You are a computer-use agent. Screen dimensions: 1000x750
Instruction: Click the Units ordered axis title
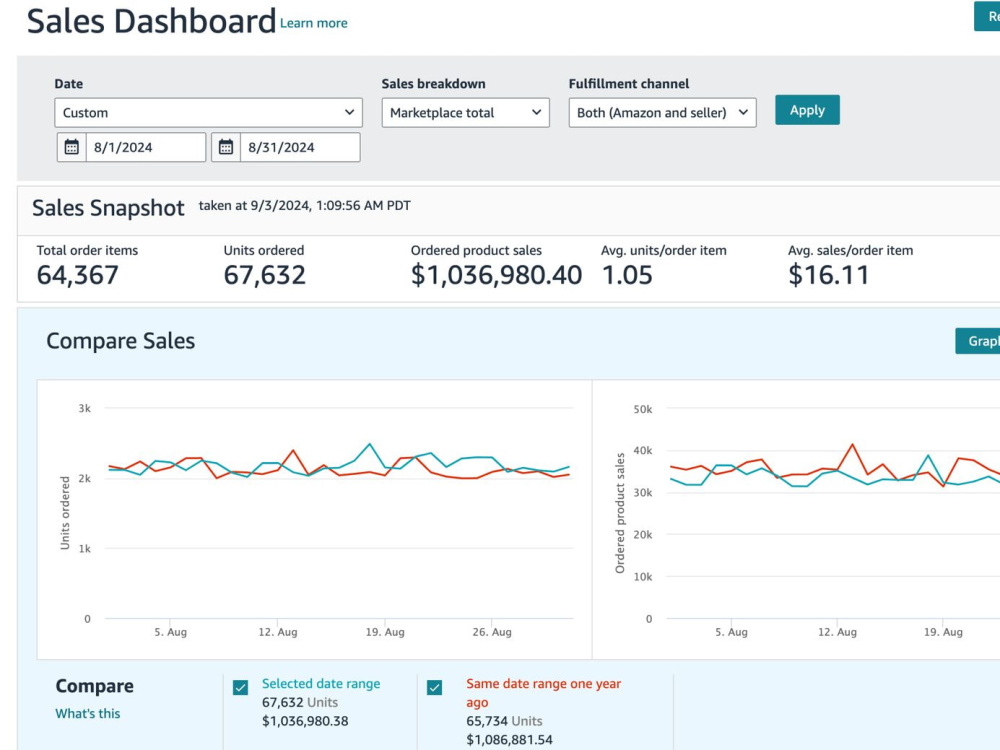tap(64, 513)
